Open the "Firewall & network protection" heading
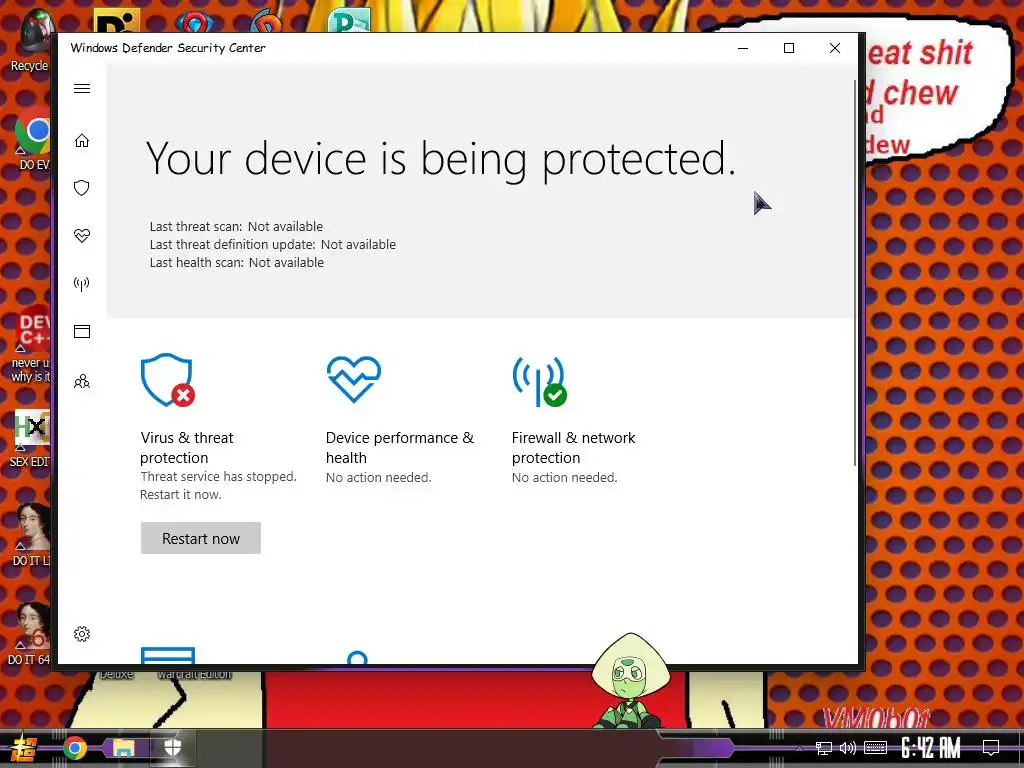Viewport: 1024px width, 768px height. pyautogui.click(x=573, y=447)
